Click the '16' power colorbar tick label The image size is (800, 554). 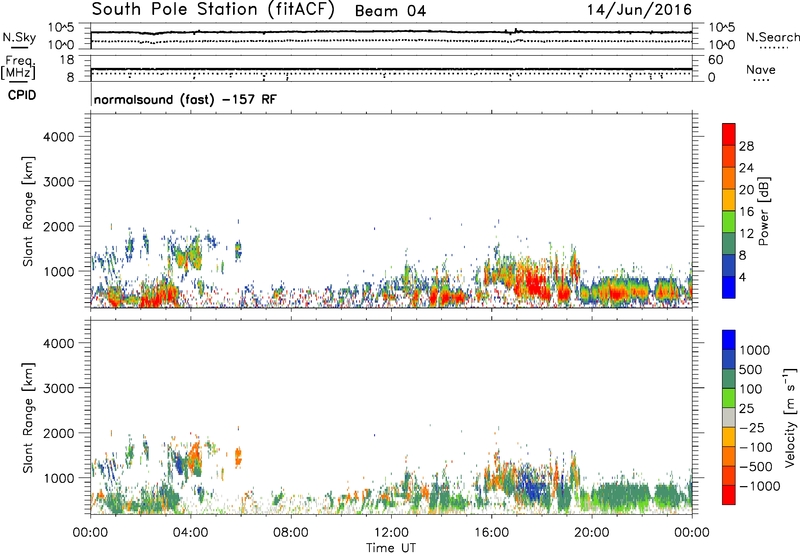[x=746, y=212]
